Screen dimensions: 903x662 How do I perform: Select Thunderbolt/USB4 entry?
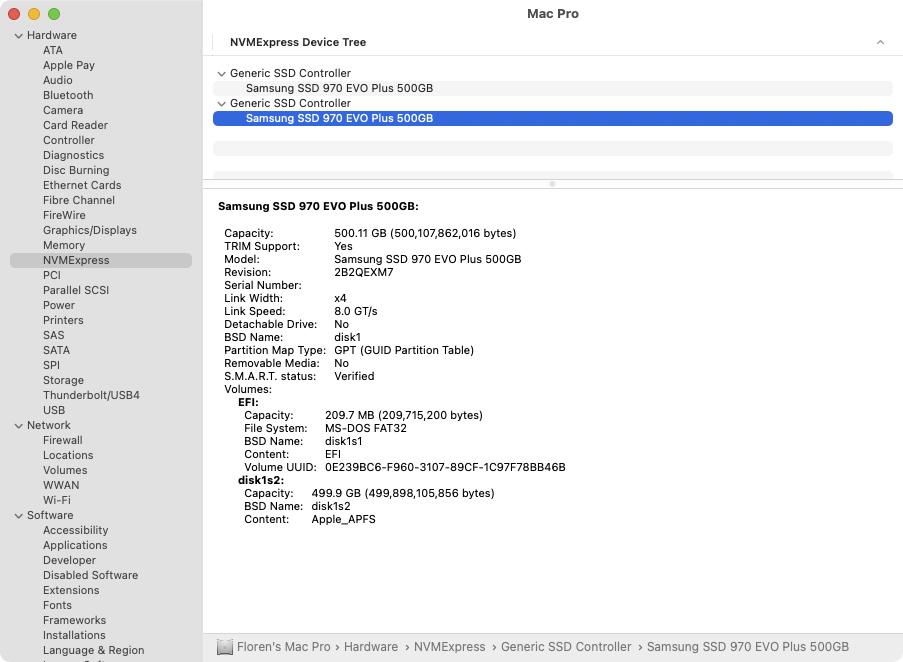[91, 395]
